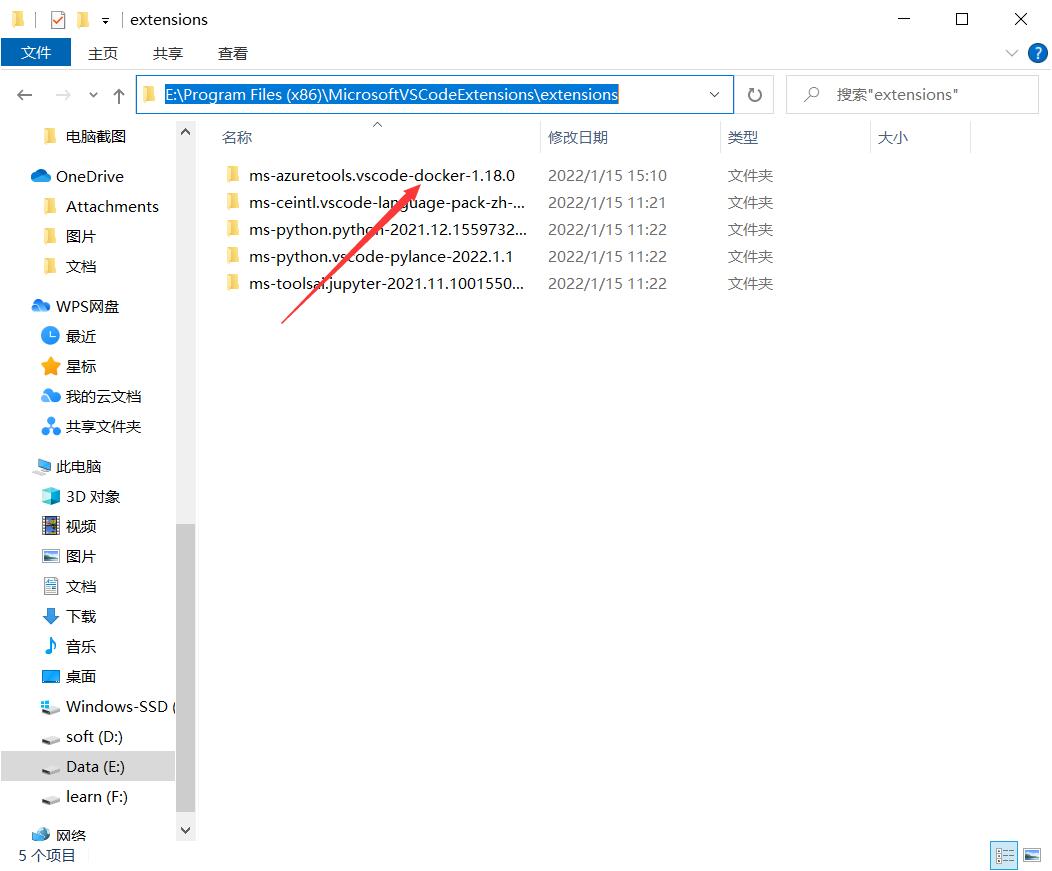Expand the ribbon with the chevron arrow

[x=1012, y=53]
